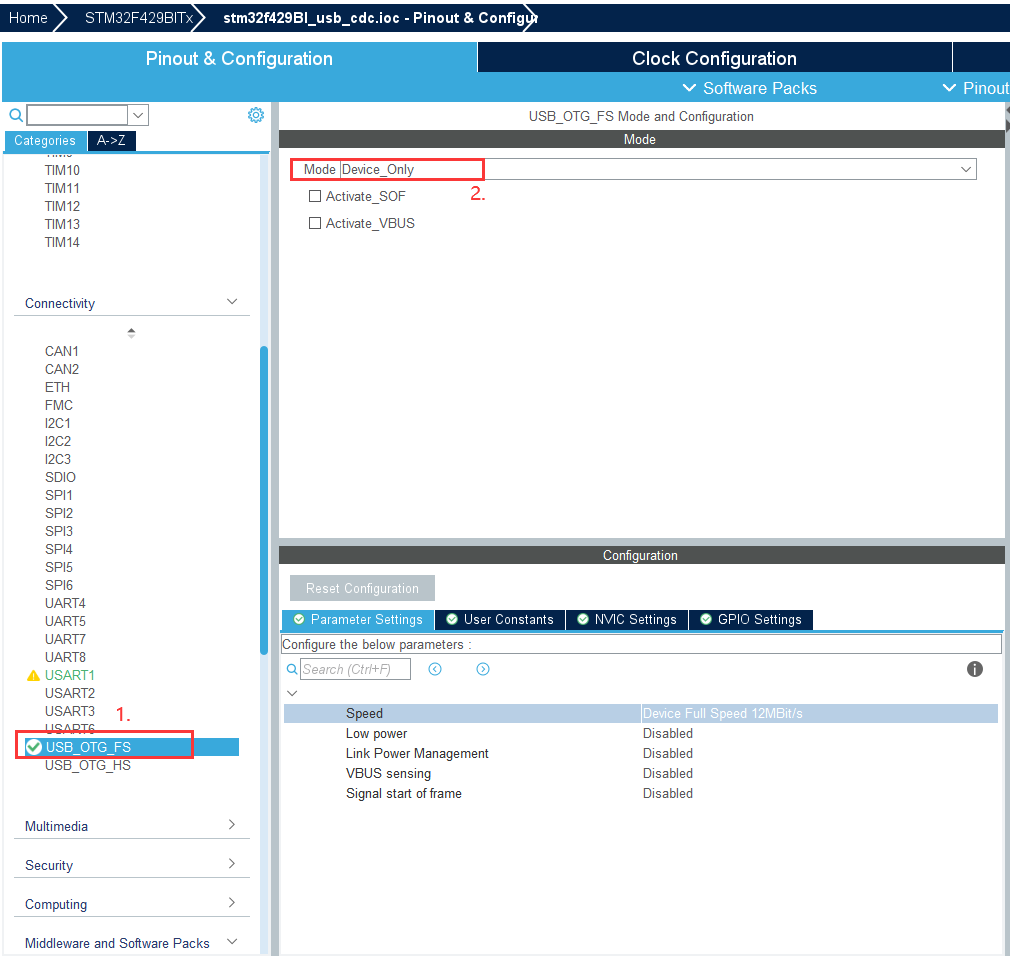Click the sort arrows icon above CAN1
This screenshot has width=1010, height=956.
point(131,333)
